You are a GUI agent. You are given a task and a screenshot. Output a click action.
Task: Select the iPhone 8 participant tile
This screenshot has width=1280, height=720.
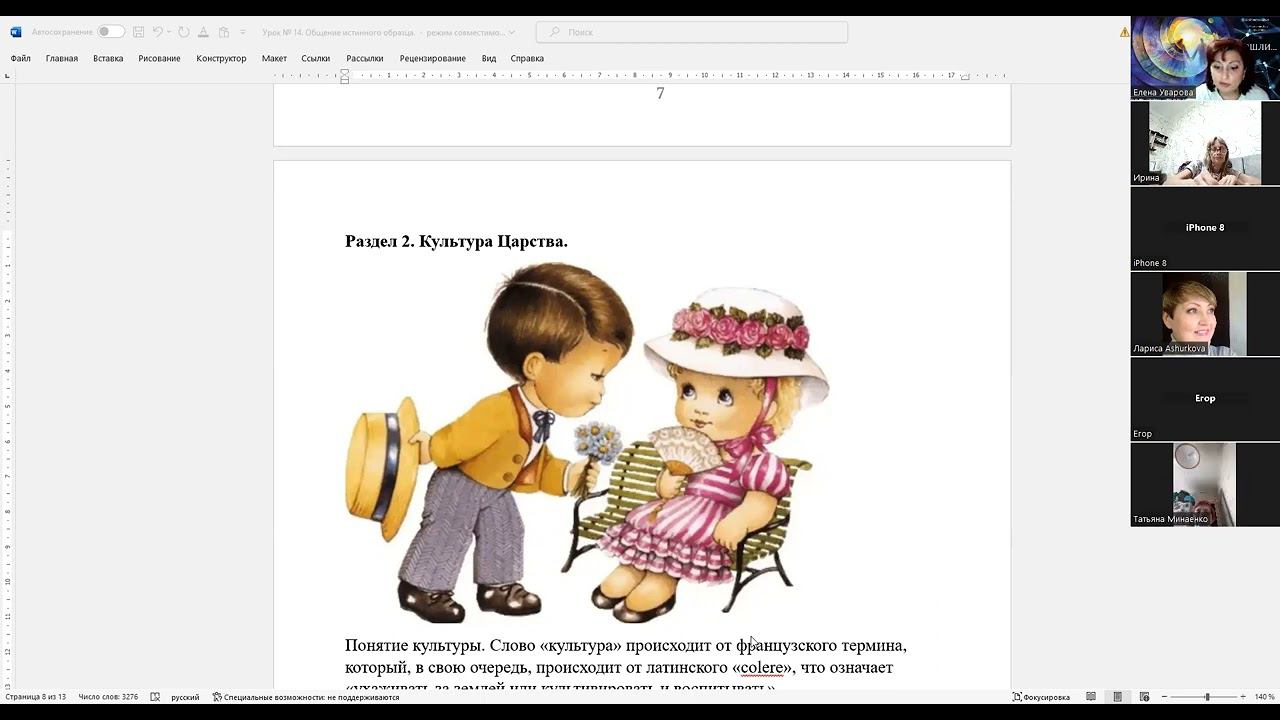click(1205, 228)
